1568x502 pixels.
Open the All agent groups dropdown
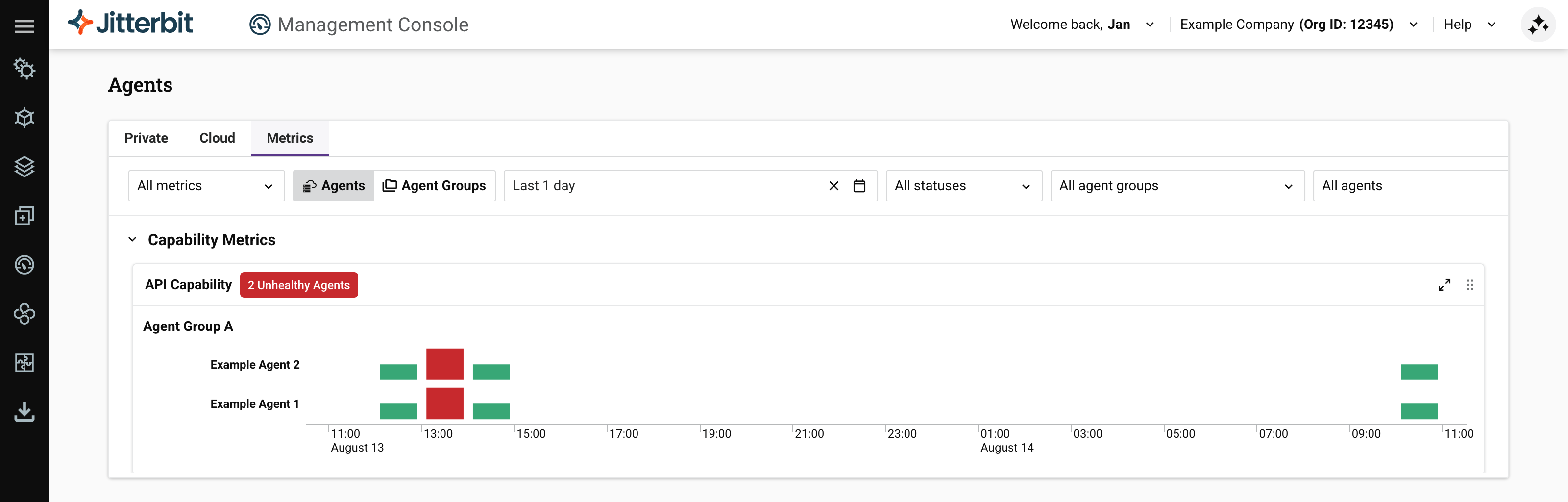click(x=1176, y=186)
